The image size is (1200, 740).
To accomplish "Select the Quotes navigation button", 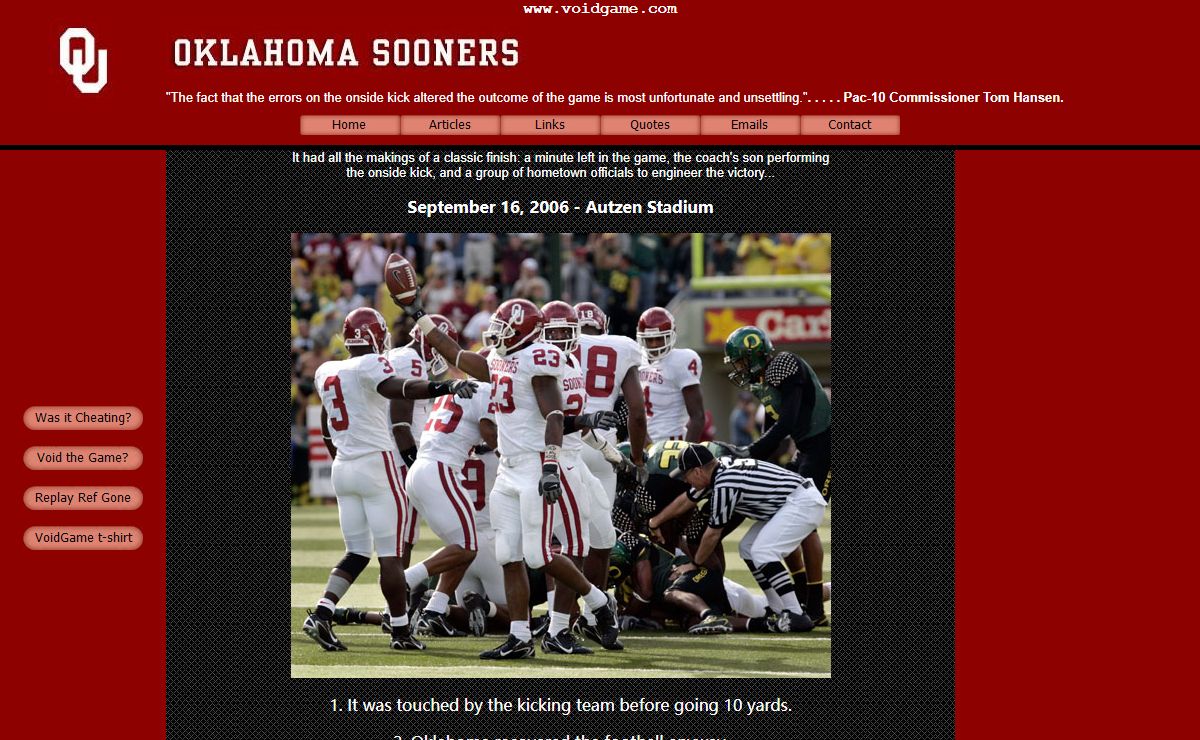I will pos(650,125).
